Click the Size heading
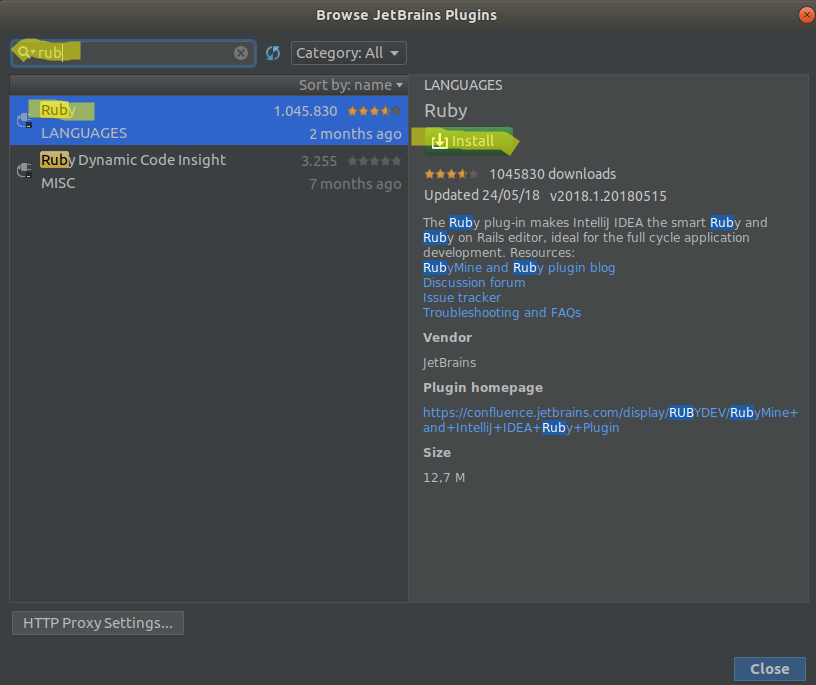Viewport: 816px width, 685px height. (437, 453)
